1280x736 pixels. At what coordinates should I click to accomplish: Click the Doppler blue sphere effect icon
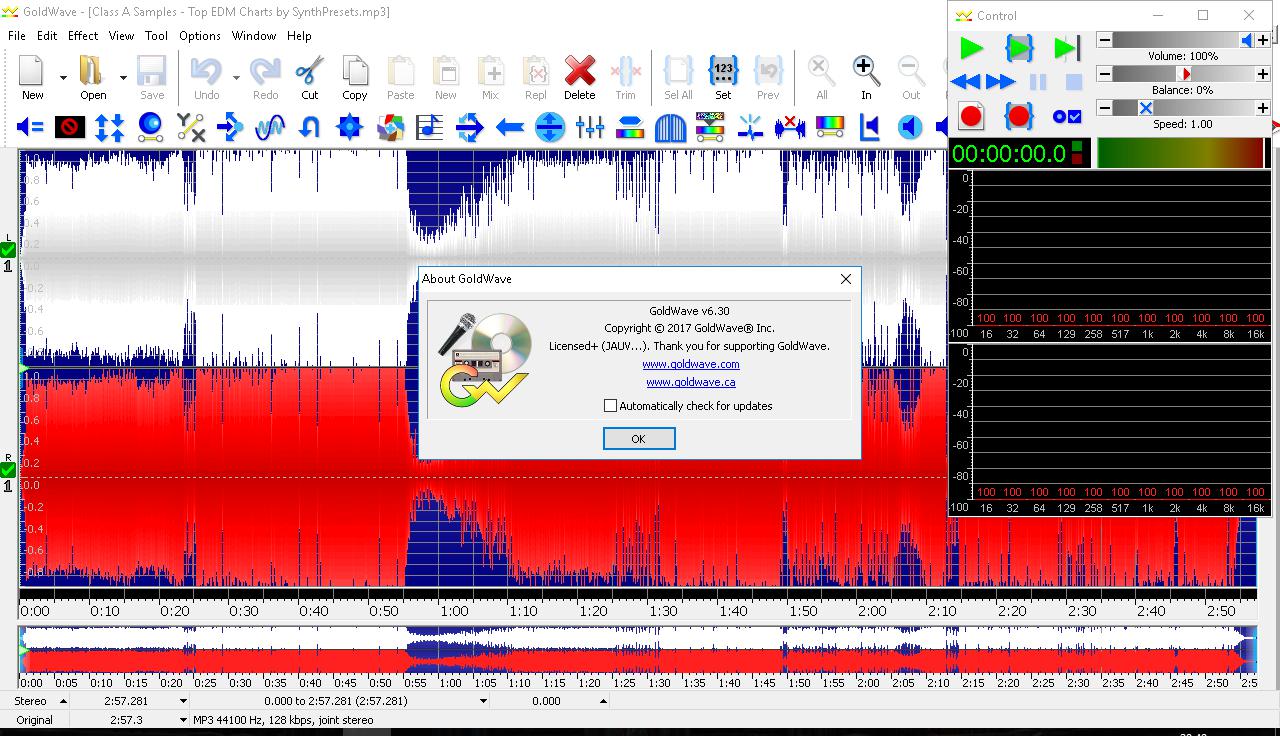(150, 127)
